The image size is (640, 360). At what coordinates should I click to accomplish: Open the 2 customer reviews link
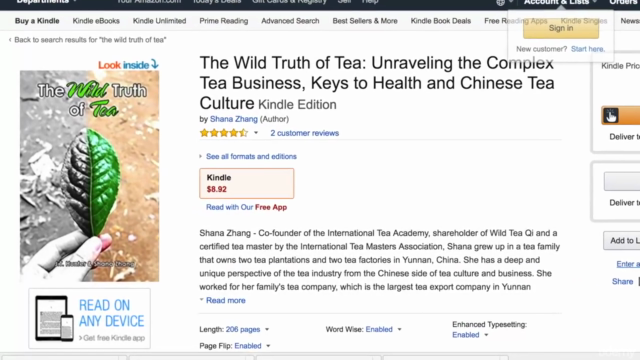(x=304, y=133)
